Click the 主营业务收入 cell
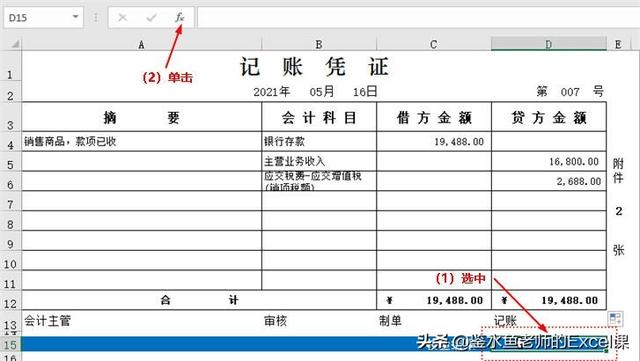The image size is (640, 361). tap(319, 161)
